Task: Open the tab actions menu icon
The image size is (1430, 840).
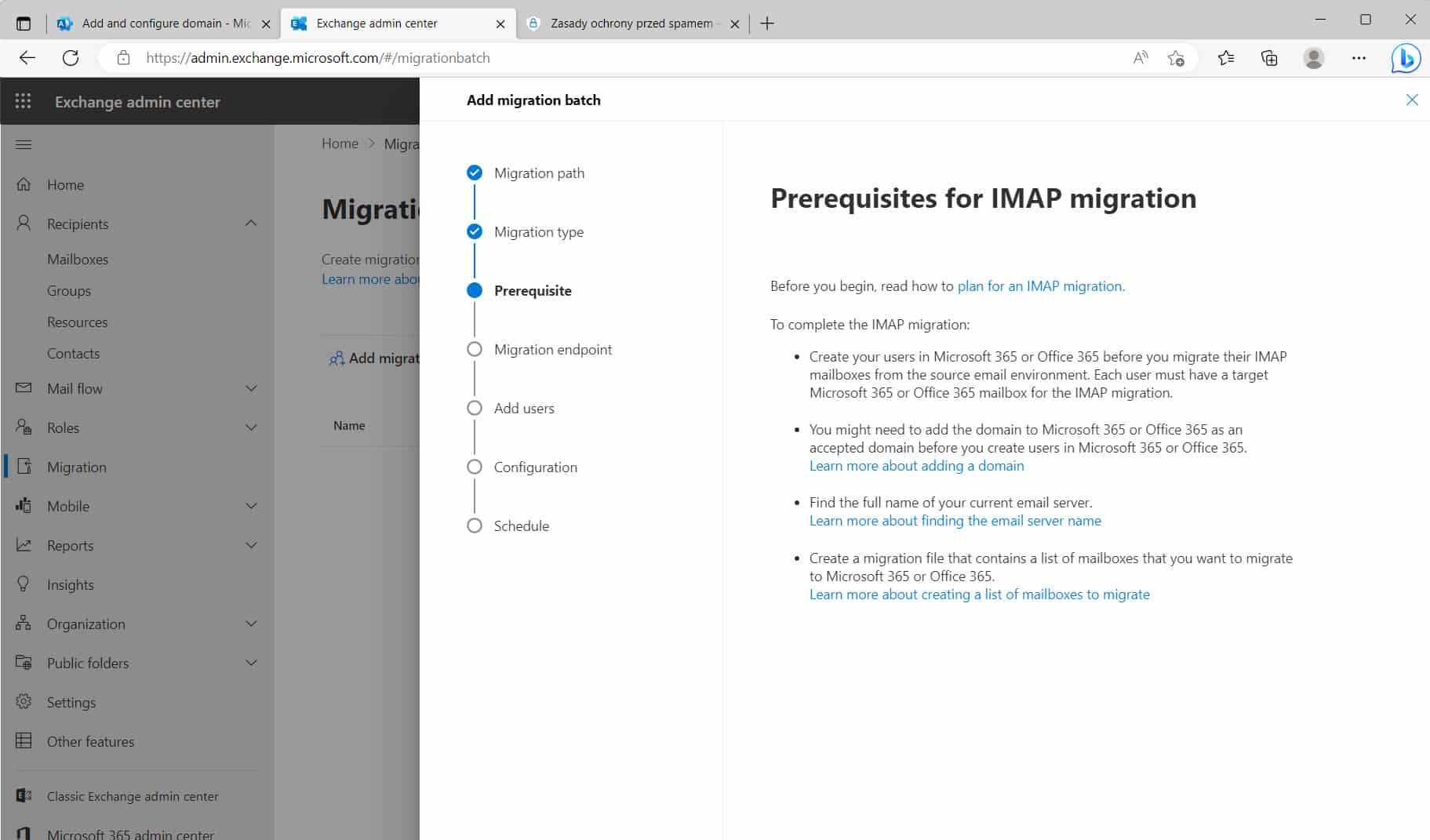Action: pyautogui.click(x=24, y=24)
